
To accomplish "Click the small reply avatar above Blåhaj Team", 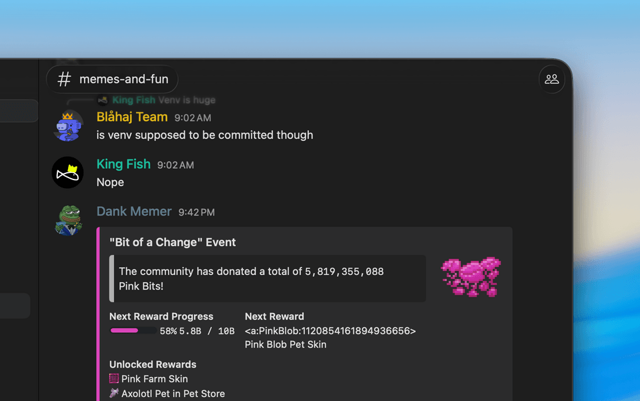I will pos(102,100).
